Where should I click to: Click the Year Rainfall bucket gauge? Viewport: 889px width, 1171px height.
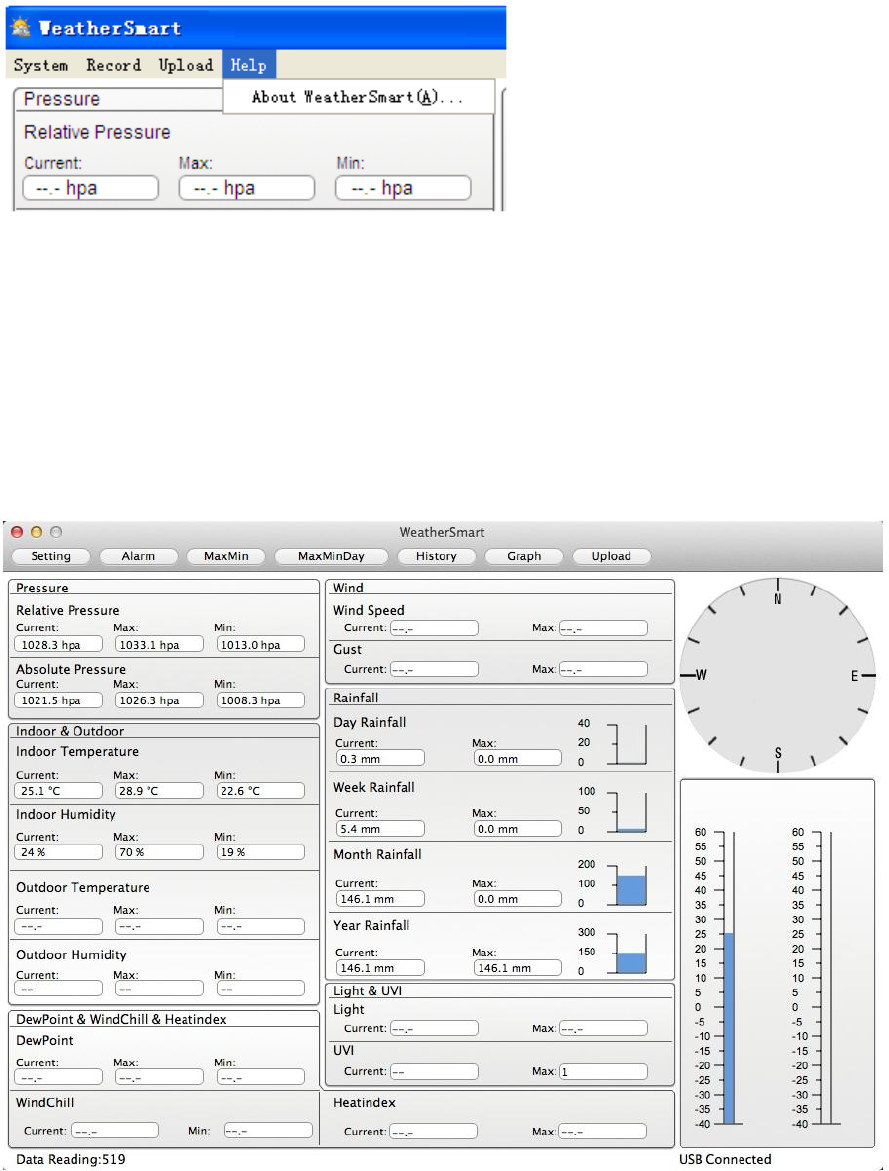[631, 953]
